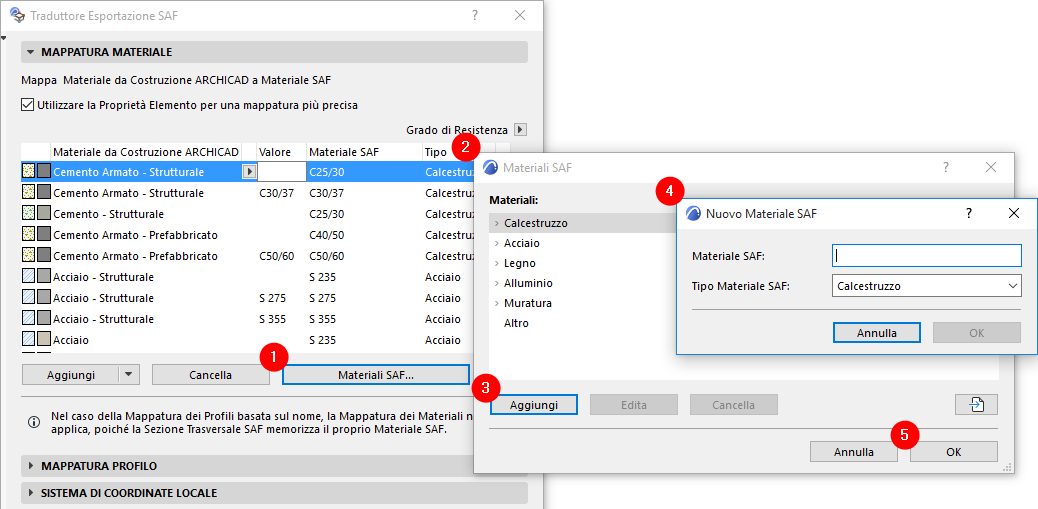Open arrow popup in selected Cemento Armato row
The height and width of the screenshot is (509, 1038).
coord(249,172)
